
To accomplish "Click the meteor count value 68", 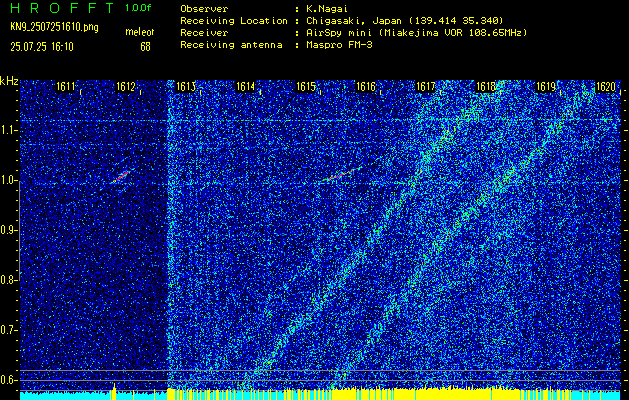I will click(x=145, y=47).
